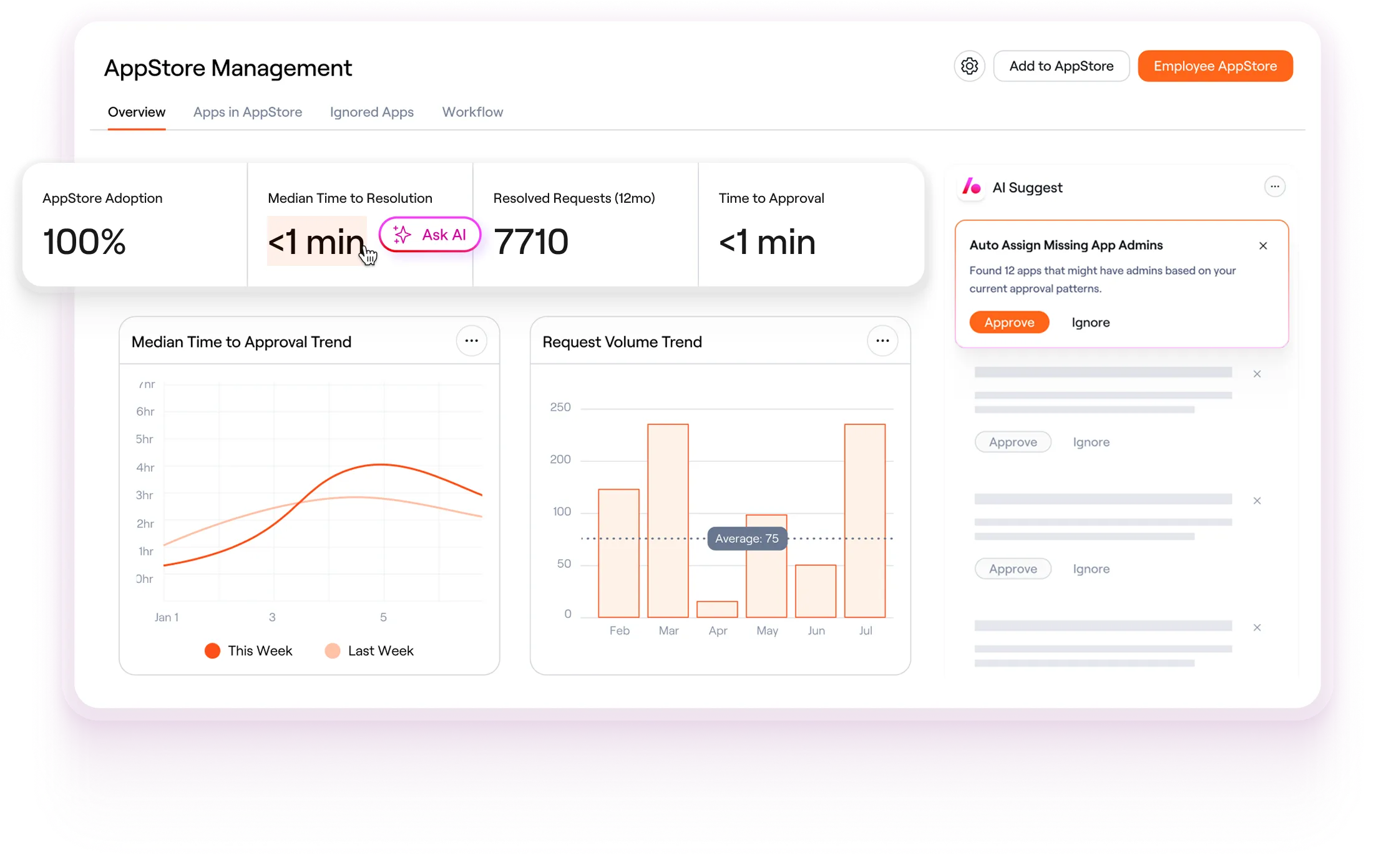The height and width of the screenshot is (868, 1376).
Task: Open the Employee AppStore
Action: (x=1215, y=66)
